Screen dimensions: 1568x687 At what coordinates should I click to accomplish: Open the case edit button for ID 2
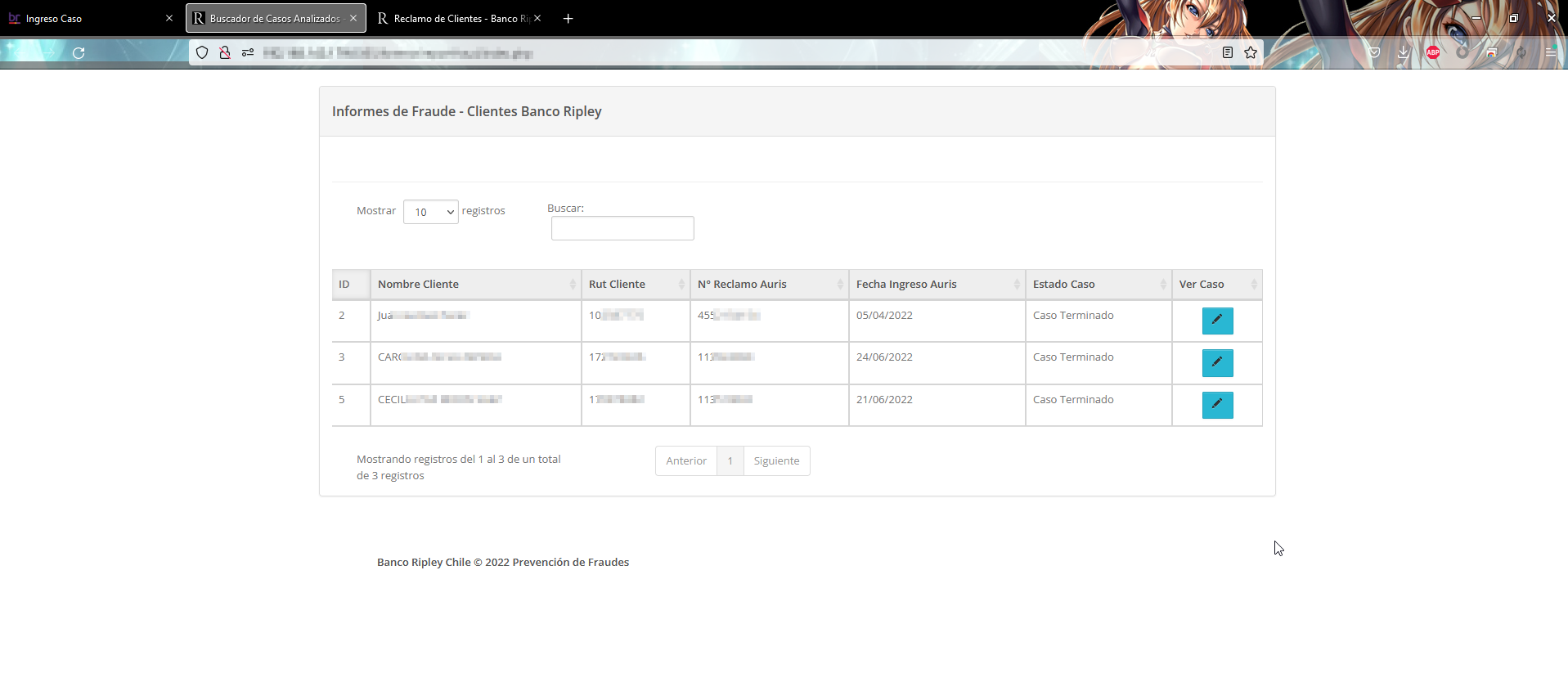pyautogui.click(x=1217, y=321)
